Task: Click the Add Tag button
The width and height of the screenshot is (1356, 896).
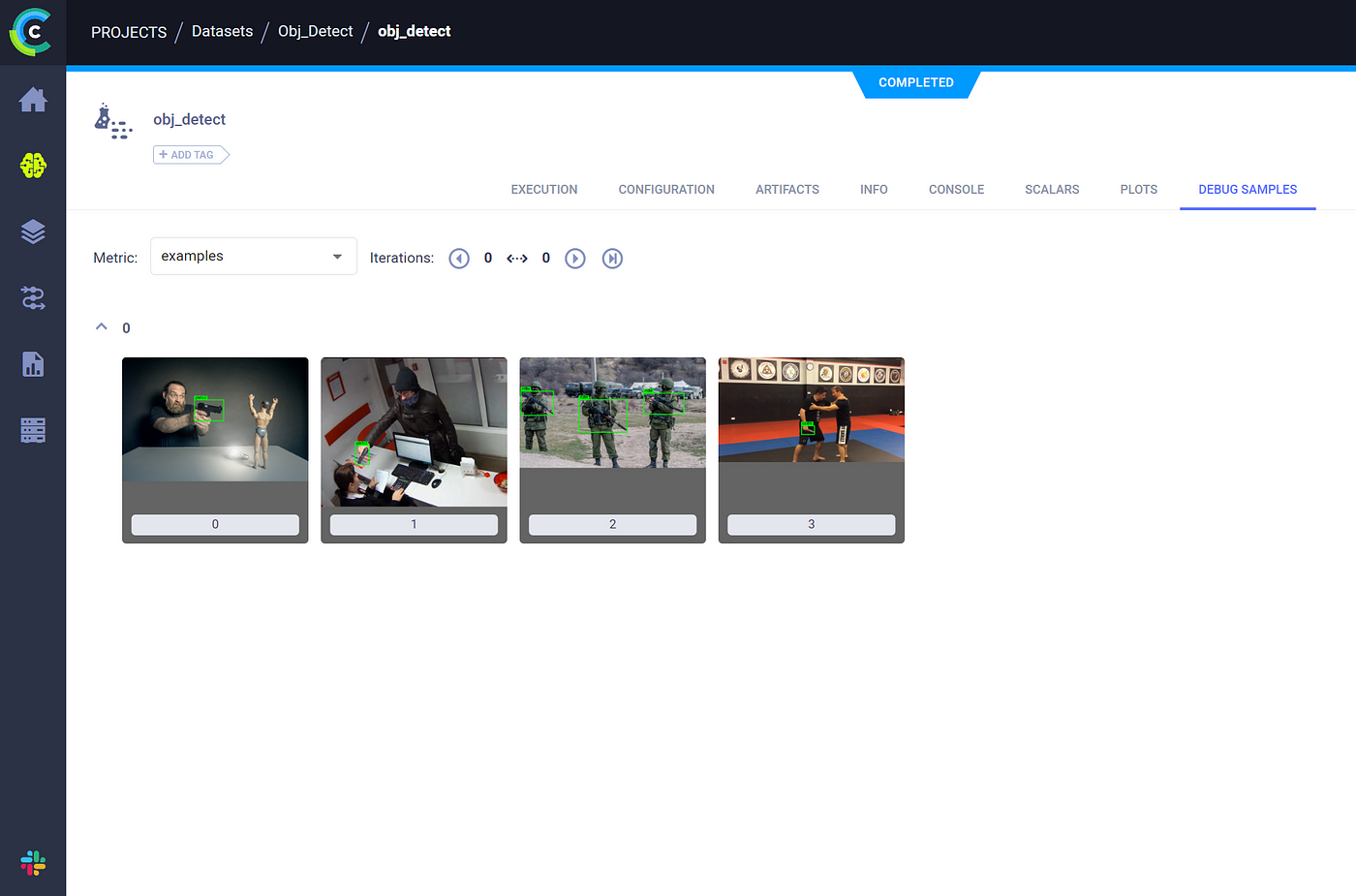Action: 190,155
